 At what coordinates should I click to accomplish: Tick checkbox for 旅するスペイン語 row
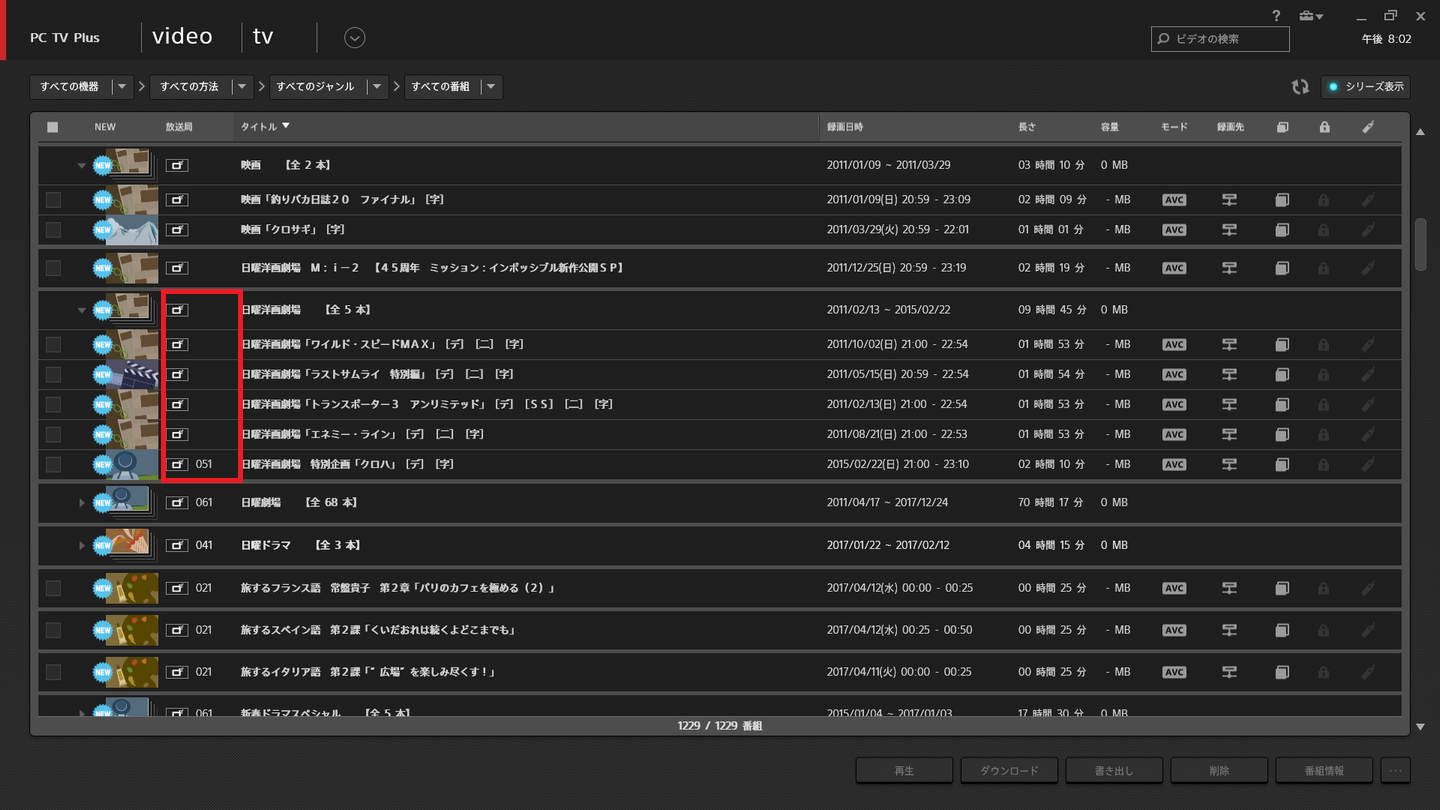(53, 630)
